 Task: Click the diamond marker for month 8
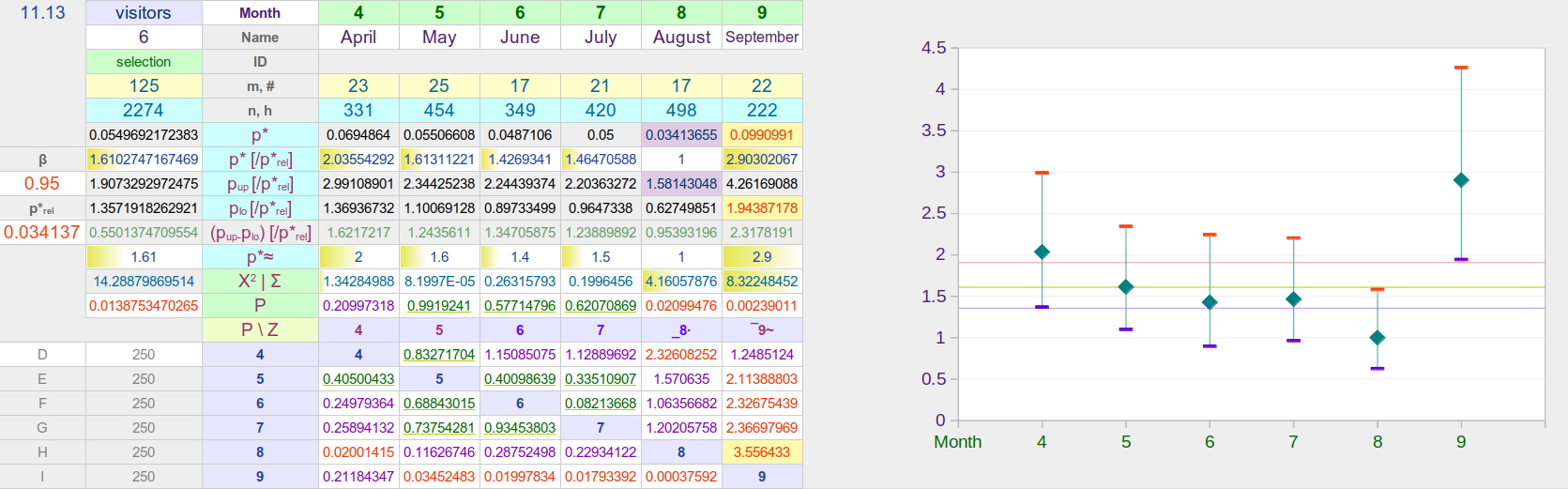tap(1378, 338)
